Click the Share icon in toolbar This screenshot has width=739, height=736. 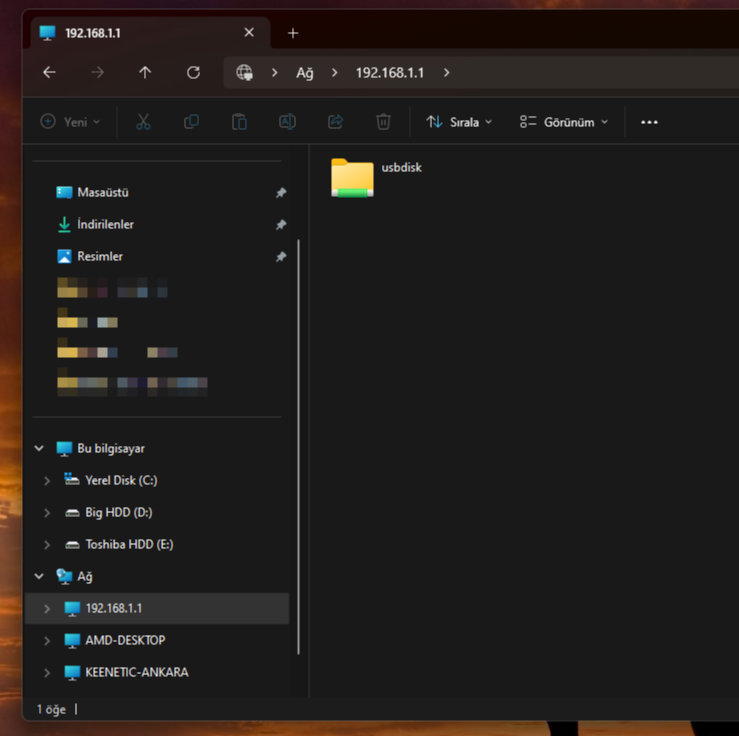(336, 122)
